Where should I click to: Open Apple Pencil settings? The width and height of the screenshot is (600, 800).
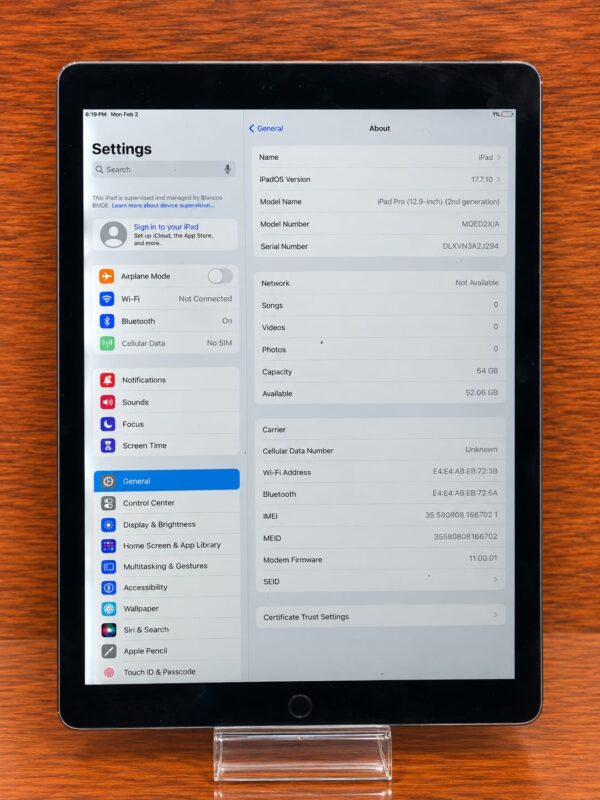coord(168,651)
